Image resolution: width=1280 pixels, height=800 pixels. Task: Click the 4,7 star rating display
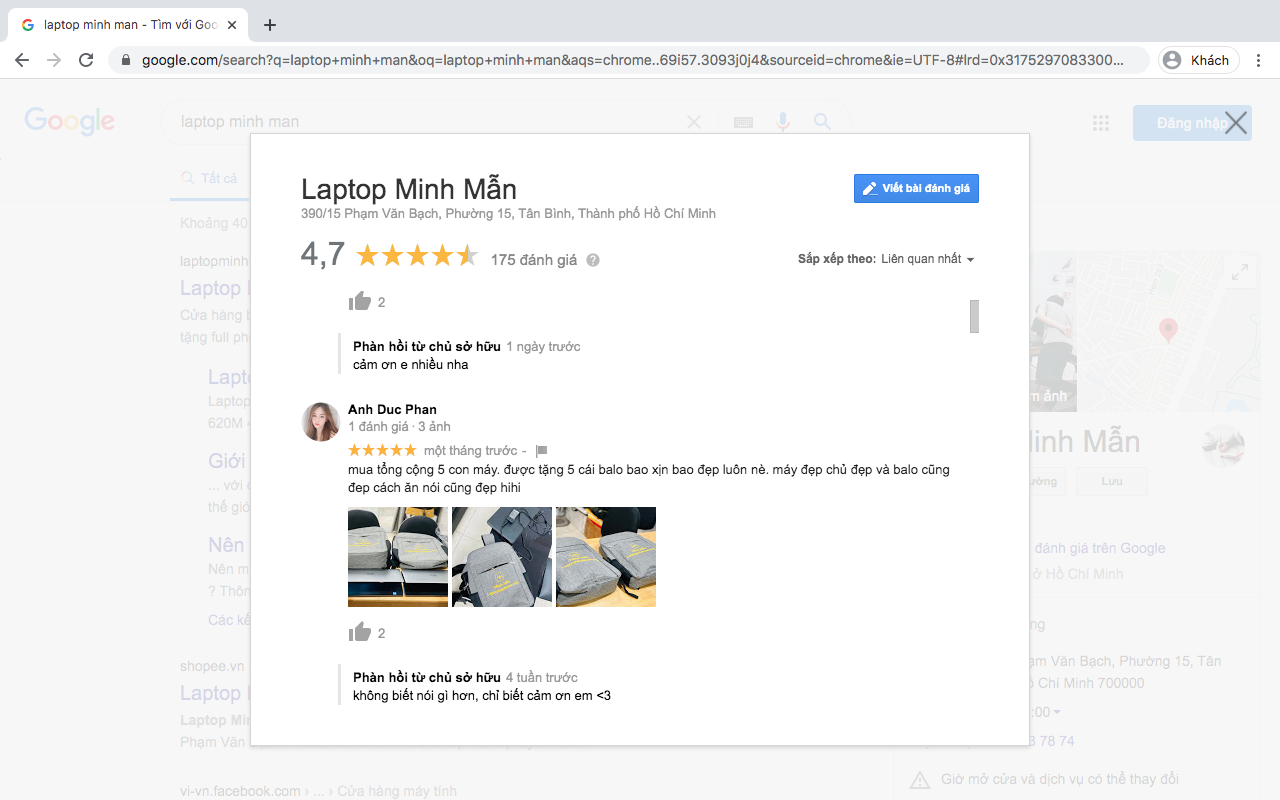click(x=390, y=255)
